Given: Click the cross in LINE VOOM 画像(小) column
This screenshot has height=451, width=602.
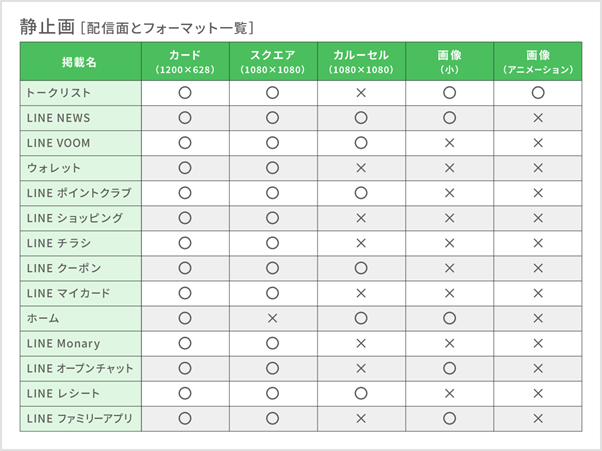Looking at the screenshot, I should pos(449,142).
